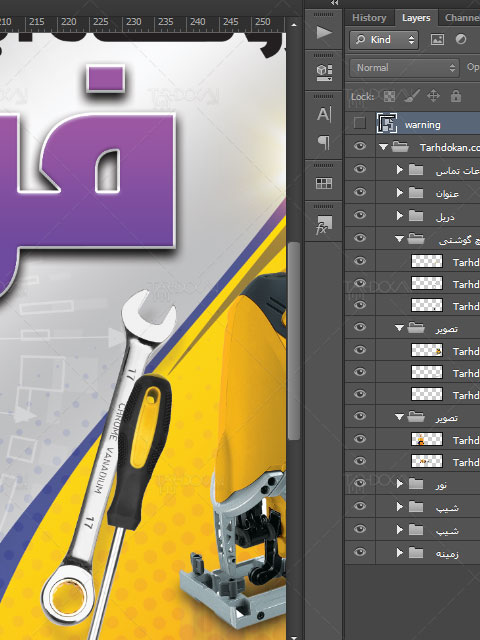480x640 pixels.
Task: Expand the عات تماس group
Action: [400, 169]
